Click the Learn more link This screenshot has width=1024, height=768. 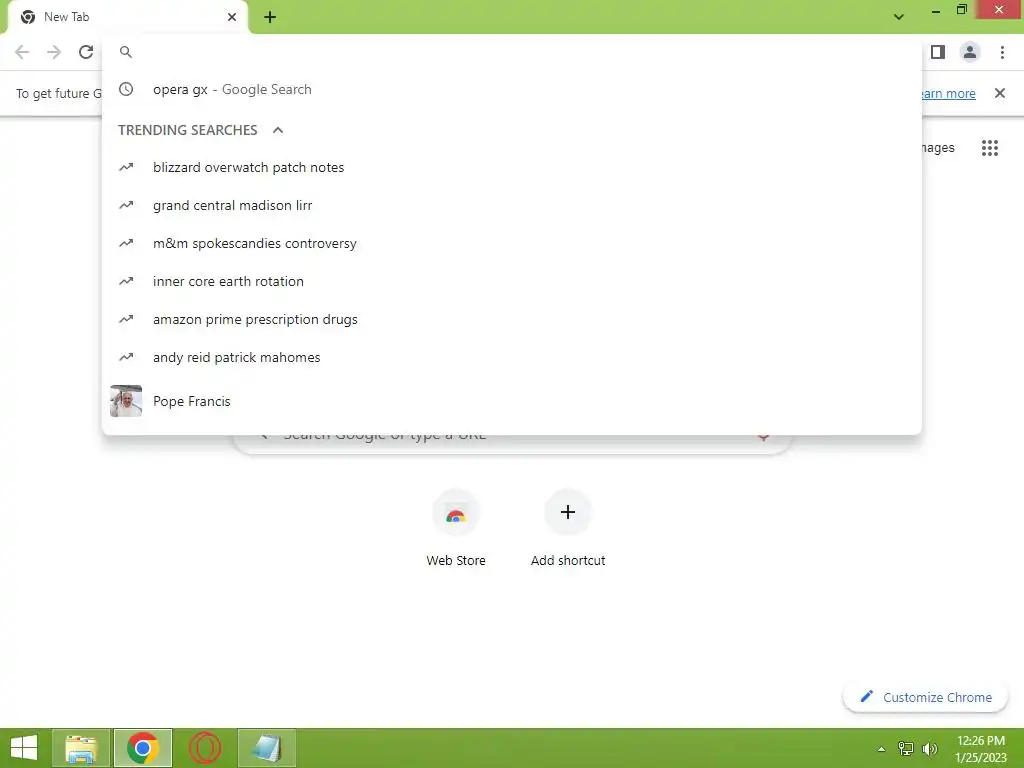point(948,93)
